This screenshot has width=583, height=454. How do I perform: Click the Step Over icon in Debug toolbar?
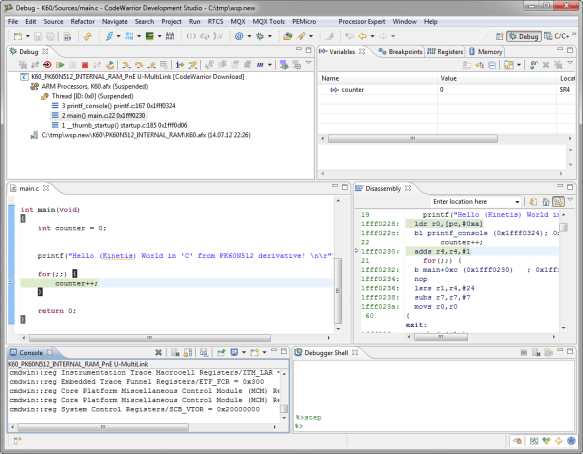click(139, 65)
